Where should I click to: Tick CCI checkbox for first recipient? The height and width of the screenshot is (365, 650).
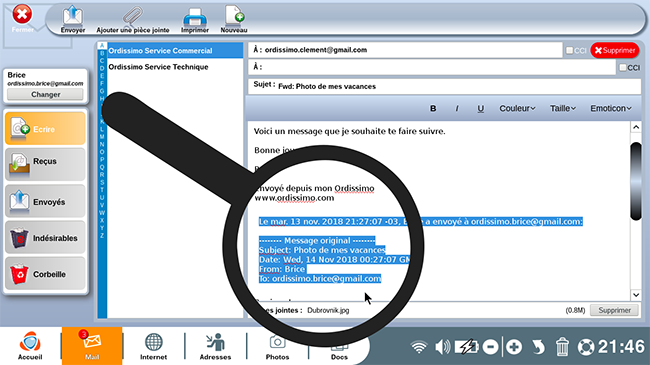point(570,51)
